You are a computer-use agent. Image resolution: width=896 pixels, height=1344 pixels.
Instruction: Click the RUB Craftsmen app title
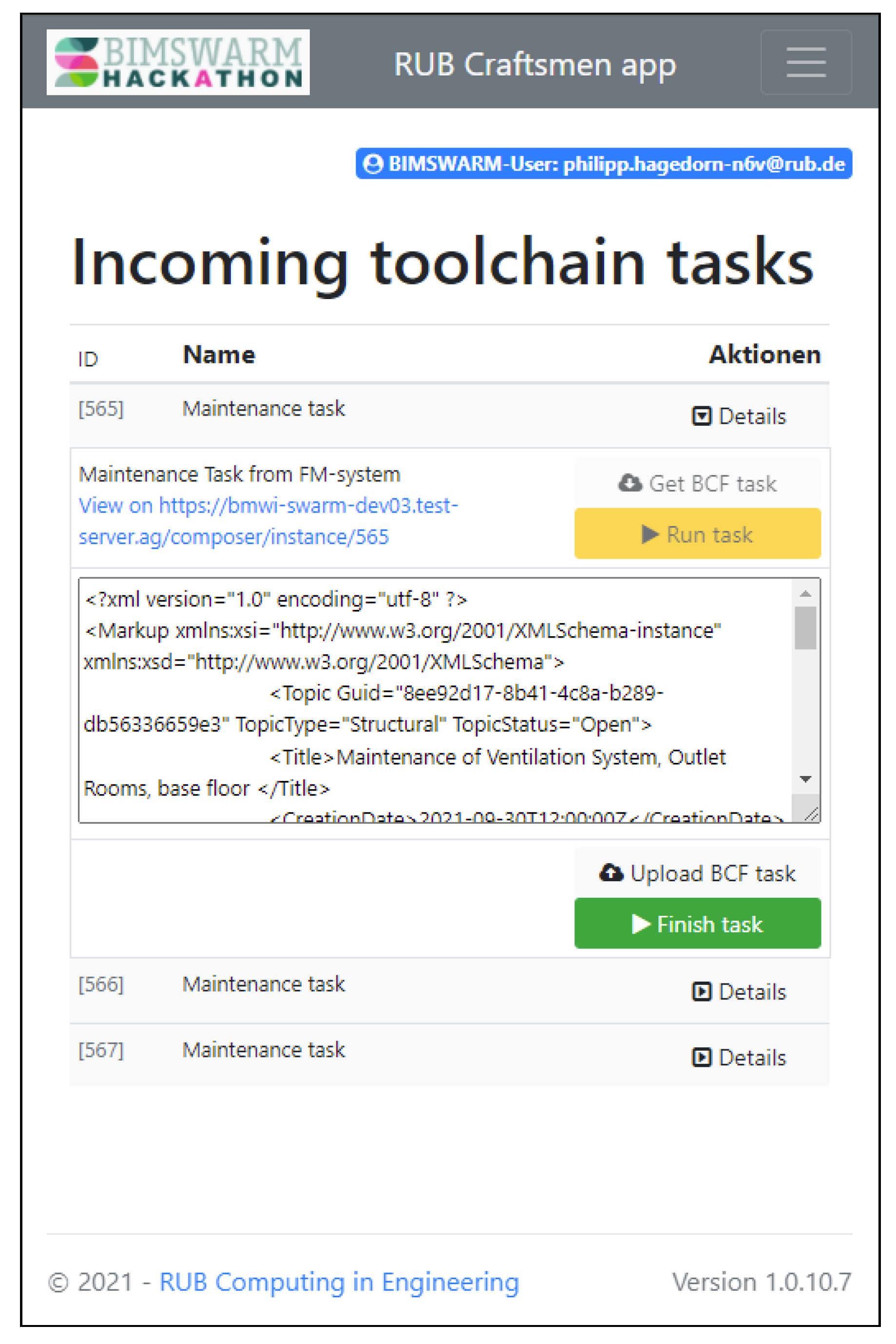coord(534,64)
